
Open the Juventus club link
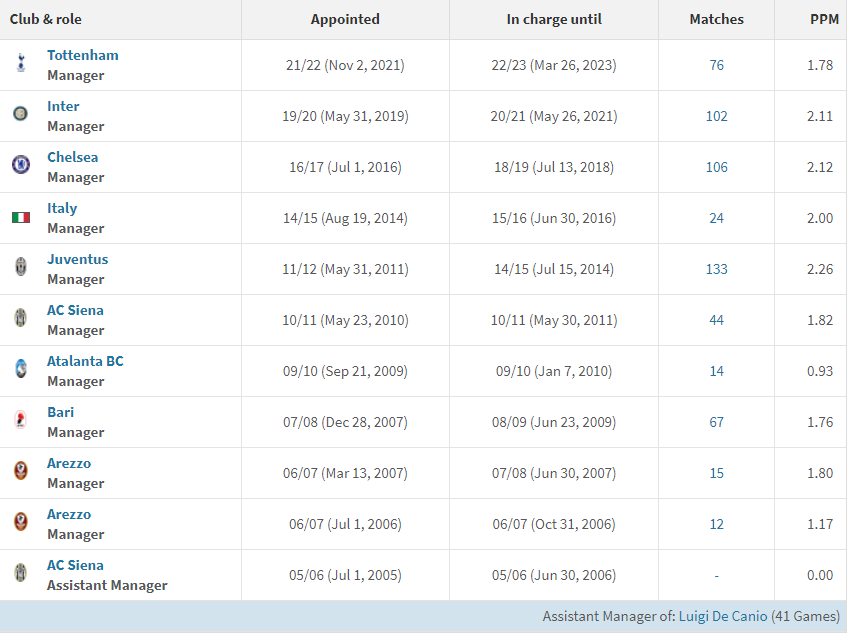tap(77, 259)
